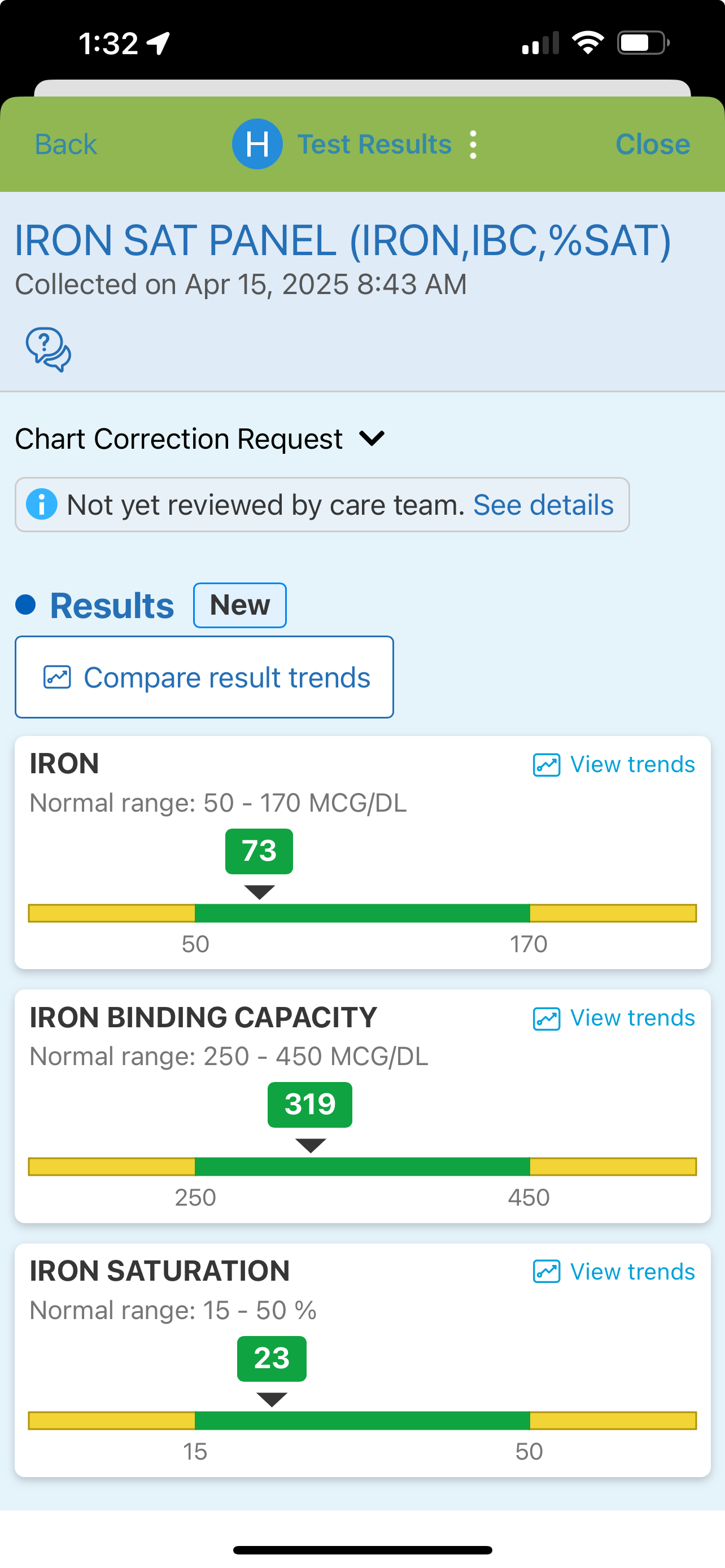
Task: Click the chart icon for Iron Saturation
Action: pos(546,1272)
